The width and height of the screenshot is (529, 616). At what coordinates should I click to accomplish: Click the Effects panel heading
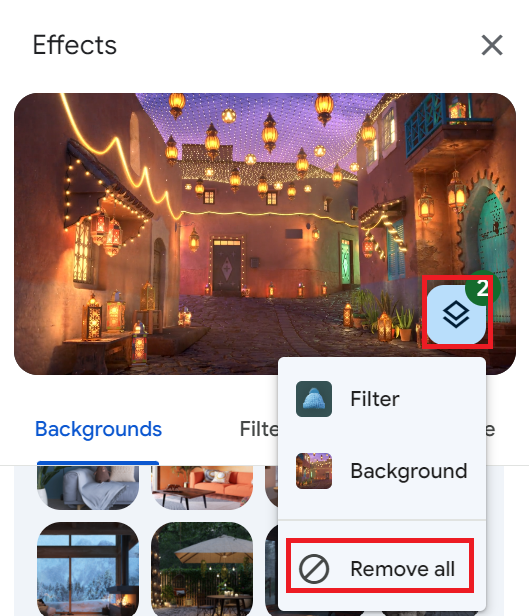point(75,45)
